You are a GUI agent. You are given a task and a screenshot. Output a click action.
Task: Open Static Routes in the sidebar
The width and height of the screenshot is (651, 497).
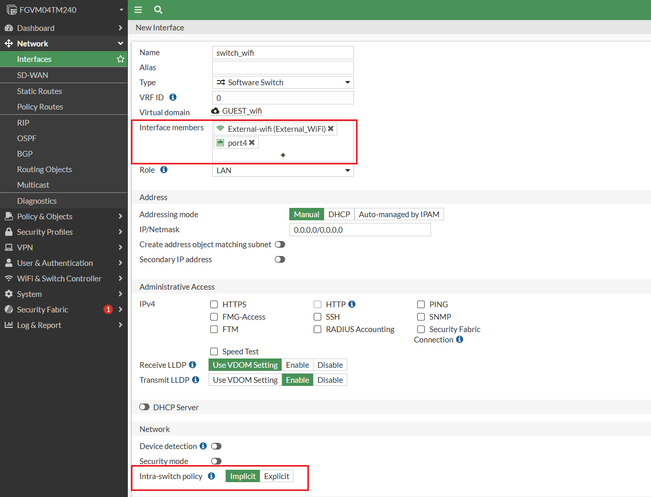point(64,91)
